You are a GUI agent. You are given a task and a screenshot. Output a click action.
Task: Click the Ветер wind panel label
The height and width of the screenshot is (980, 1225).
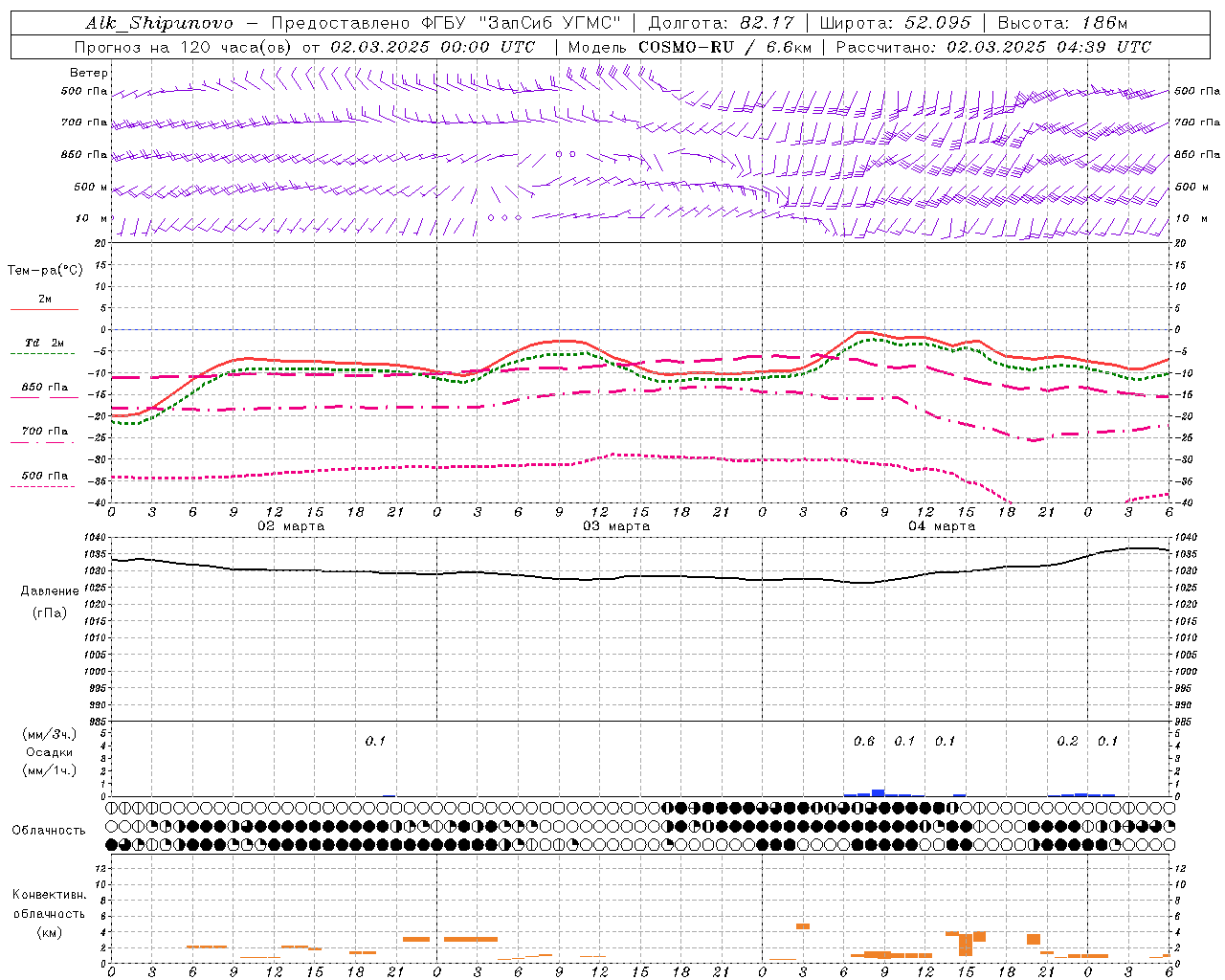click(x=88, y=73)
